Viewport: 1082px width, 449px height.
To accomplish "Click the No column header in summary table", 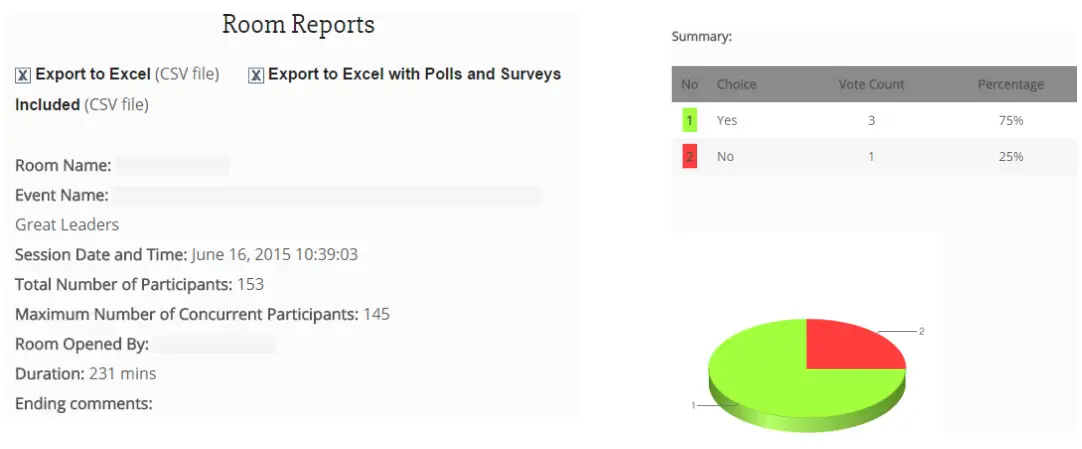I will click(689, 85).
